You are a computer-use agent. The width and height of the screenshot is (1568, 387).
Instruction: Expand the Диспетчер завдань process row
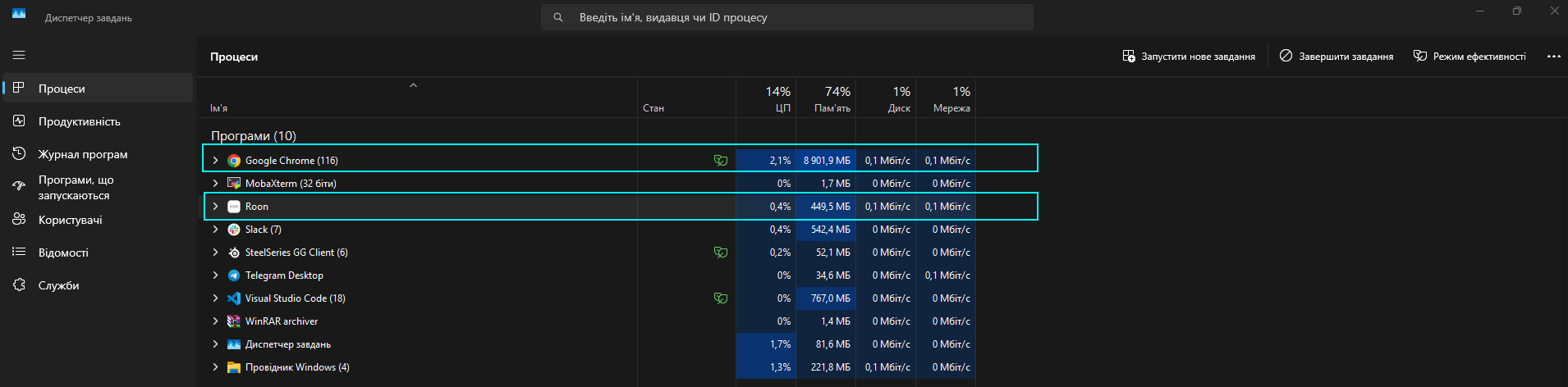click(215, 344)
